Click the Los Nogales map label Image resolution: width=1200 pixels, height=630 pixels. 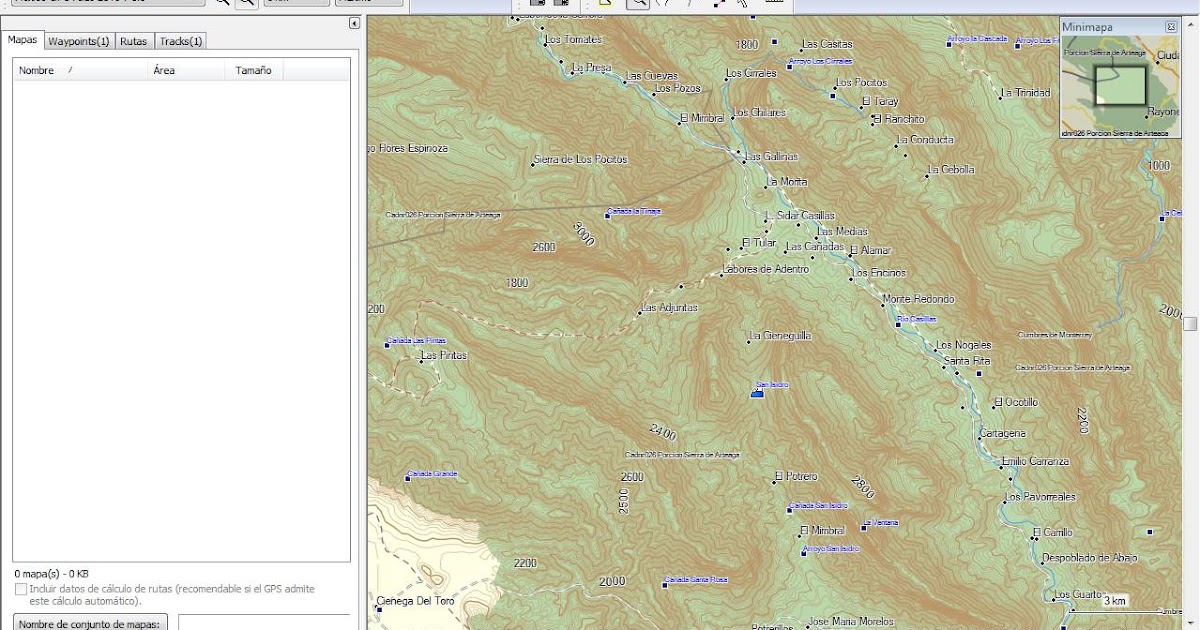964,345
